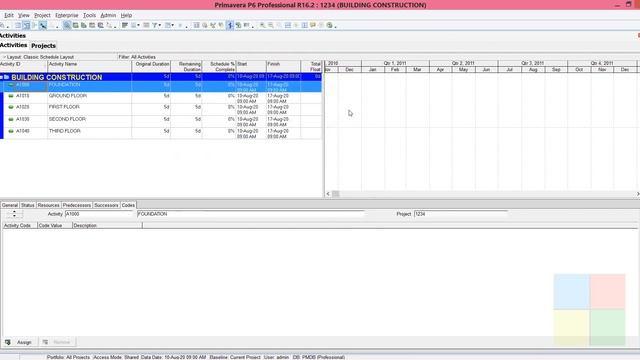Screen dimensions: 640x360
Task: Open the Admin menu
Action: (108, 15)
